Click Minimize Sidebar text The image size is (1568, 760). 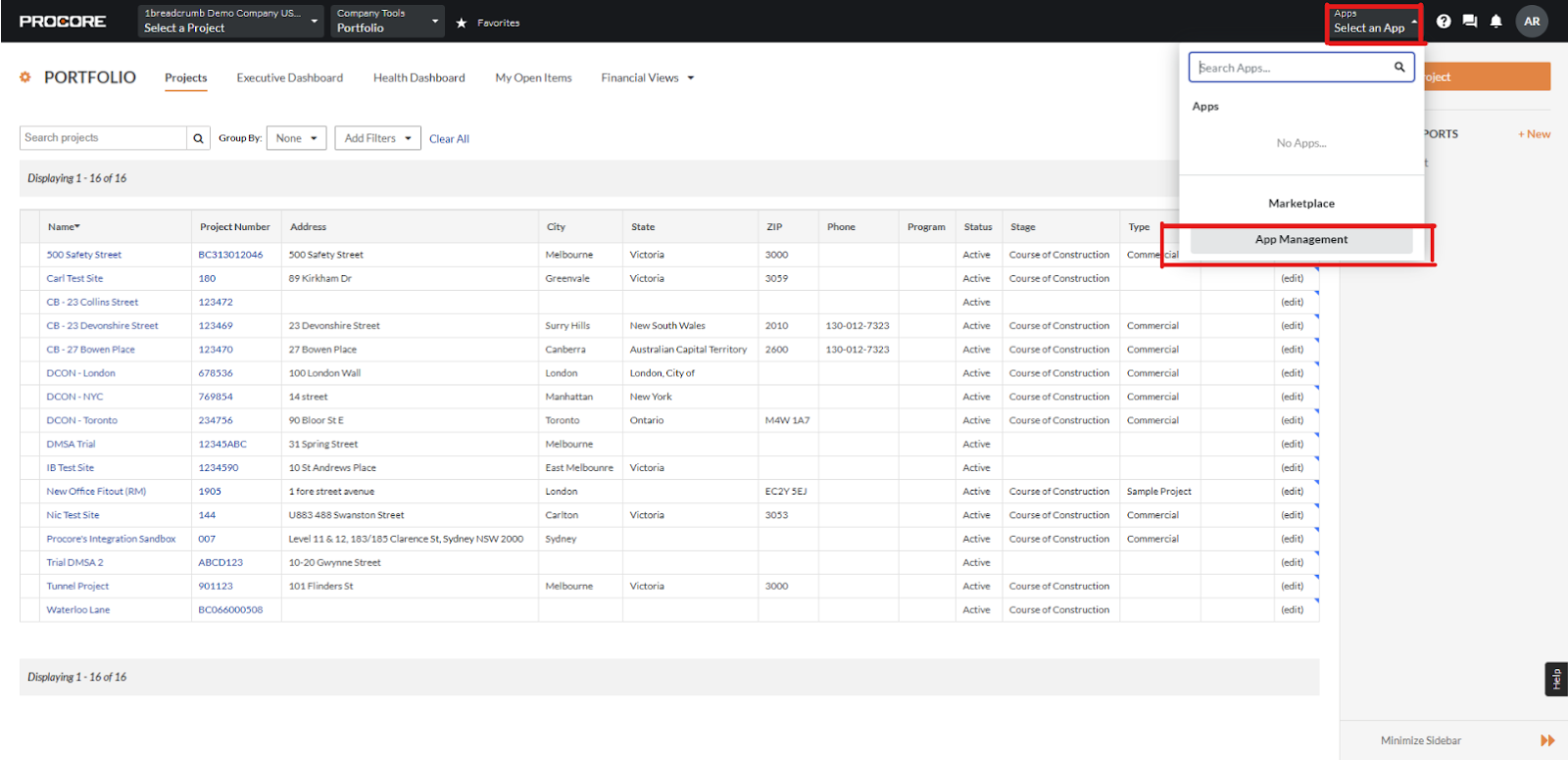tap(1421, 740)
